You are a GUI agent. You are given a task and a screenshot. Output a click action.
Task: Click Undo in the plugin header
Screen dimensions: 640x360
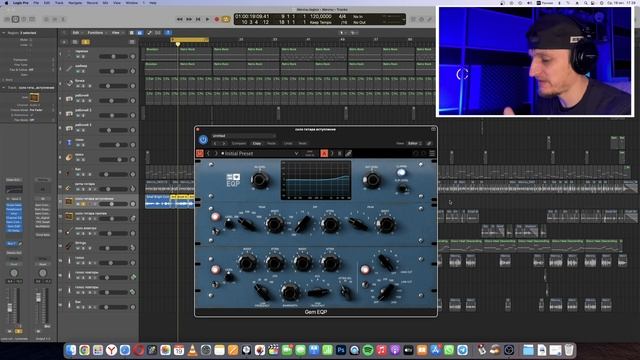[x=288, y=144]
